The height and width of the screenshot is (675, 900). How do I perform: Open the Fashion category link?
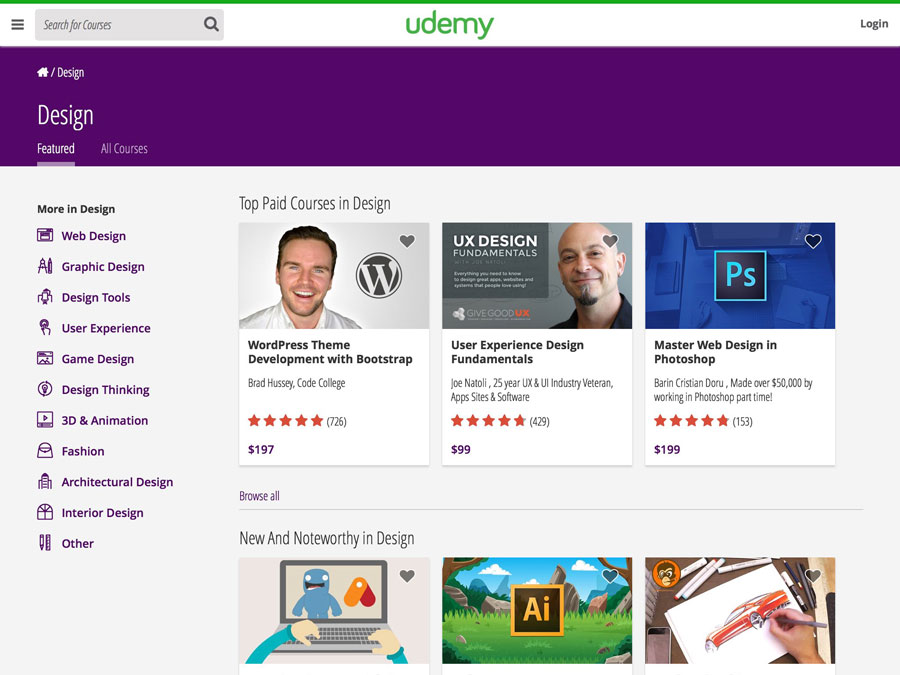[83, 451]
